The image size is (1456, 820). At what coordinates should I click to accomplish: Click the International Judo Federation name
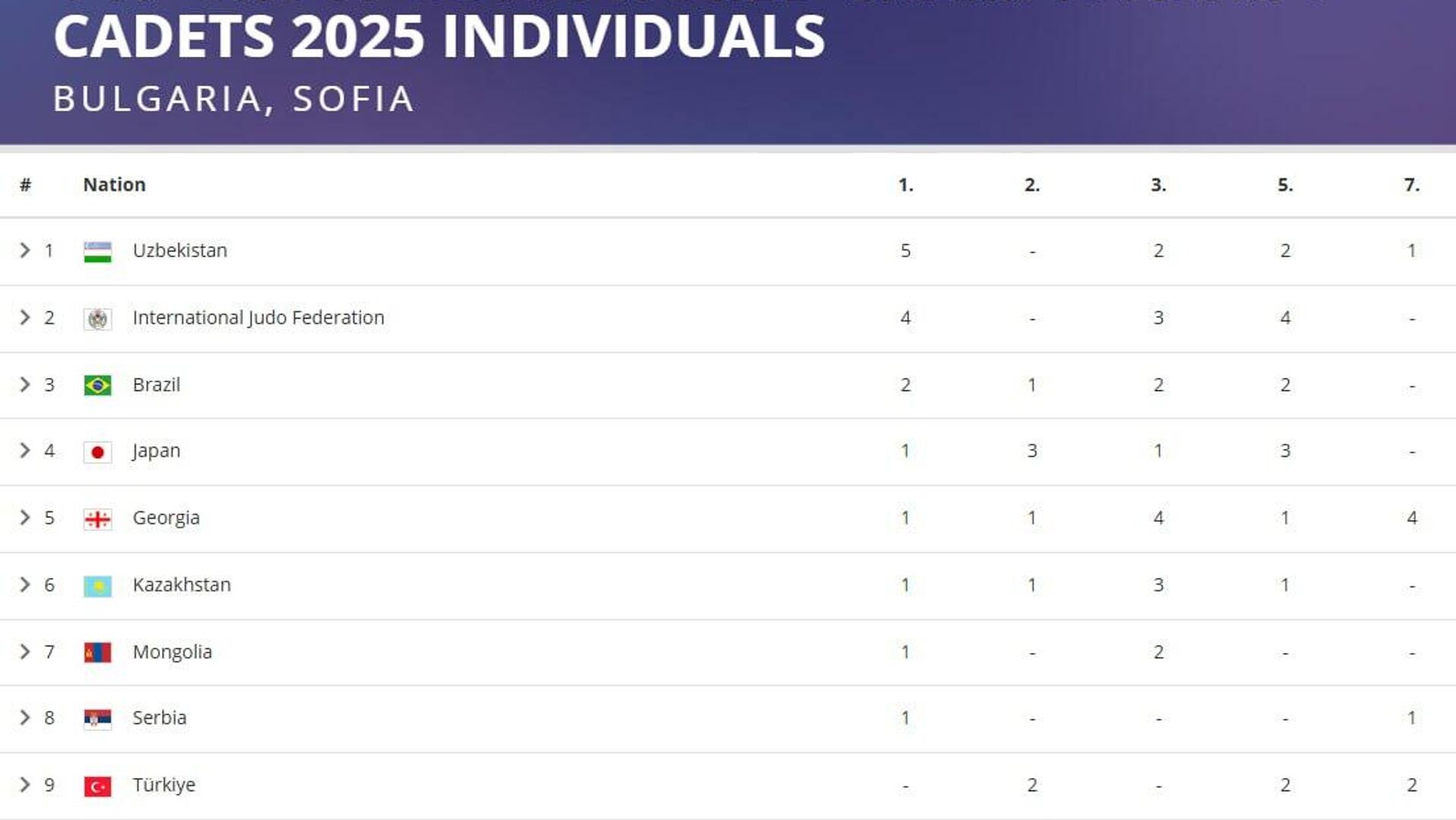(x=258, y=317)
